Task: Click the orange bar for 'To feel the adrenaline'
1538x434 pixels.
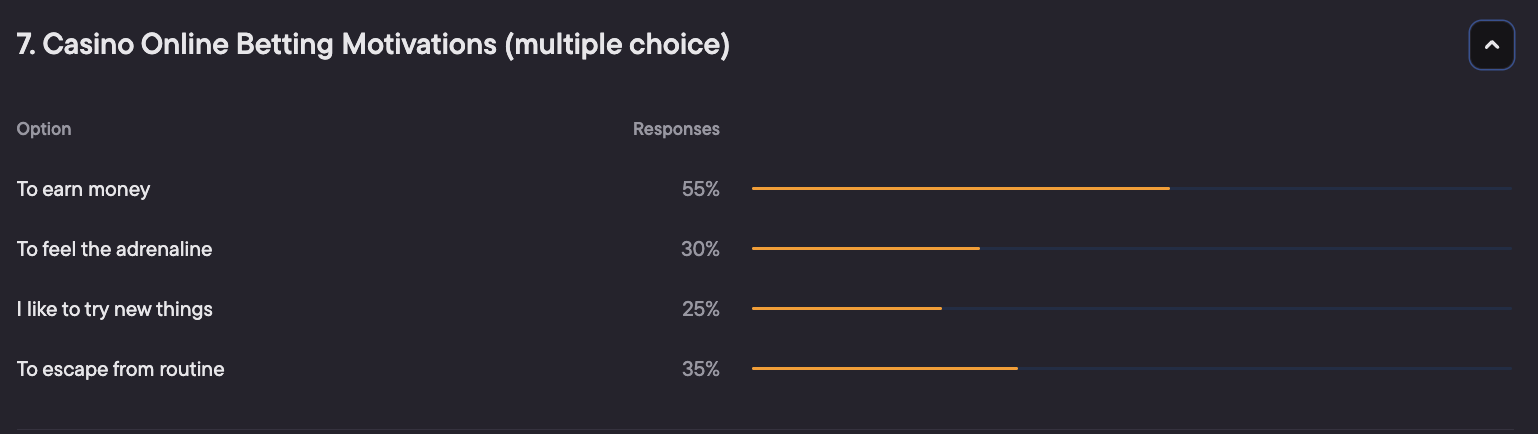Action: pyautogui.click(x=865, y=248)
